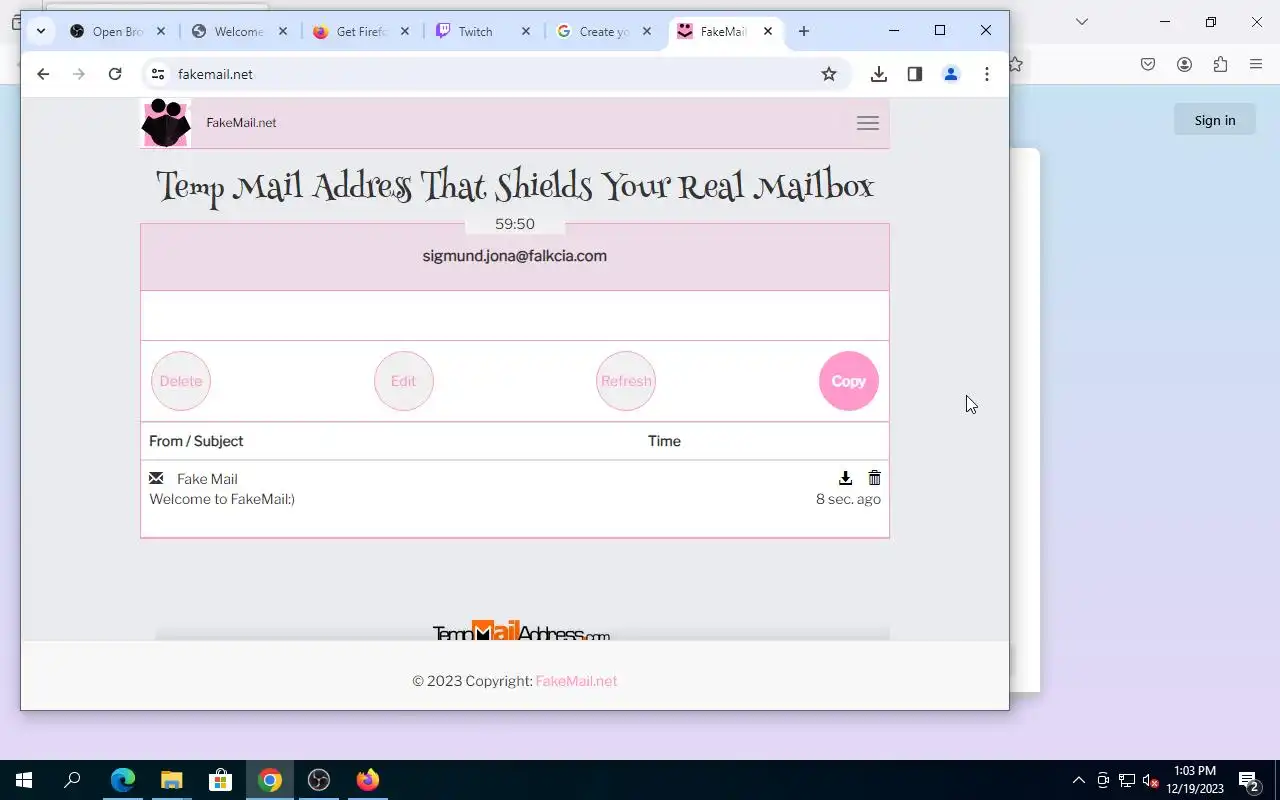
Task: Open taskbar search
Action: pos(72,780)
